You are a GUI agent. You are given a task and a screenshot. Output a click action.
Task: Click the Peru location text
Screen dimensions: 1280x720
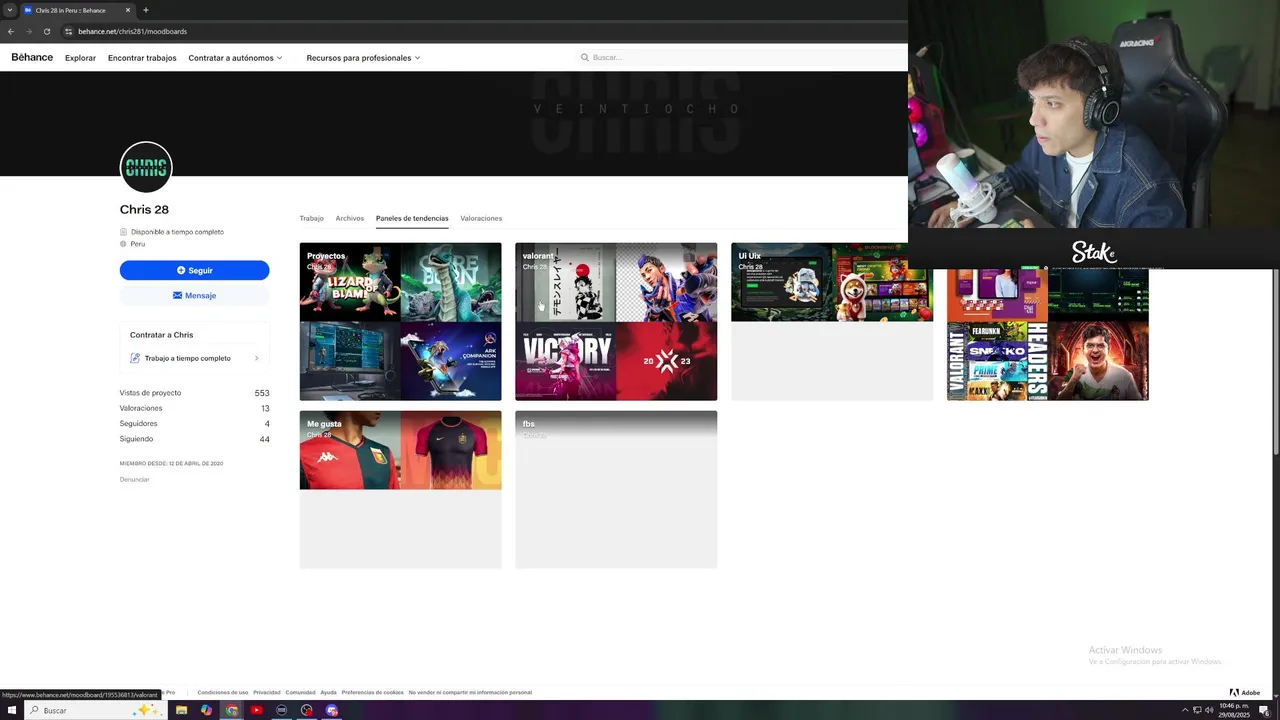coord(138,244)
